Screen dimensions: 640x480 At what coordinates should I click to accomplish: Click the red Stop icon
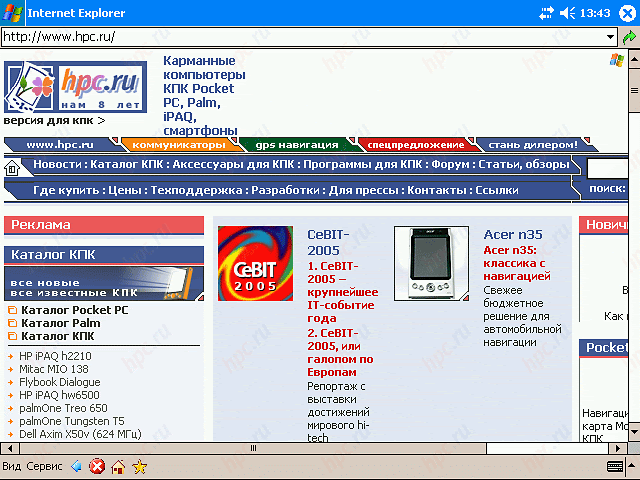click(97, 466)
